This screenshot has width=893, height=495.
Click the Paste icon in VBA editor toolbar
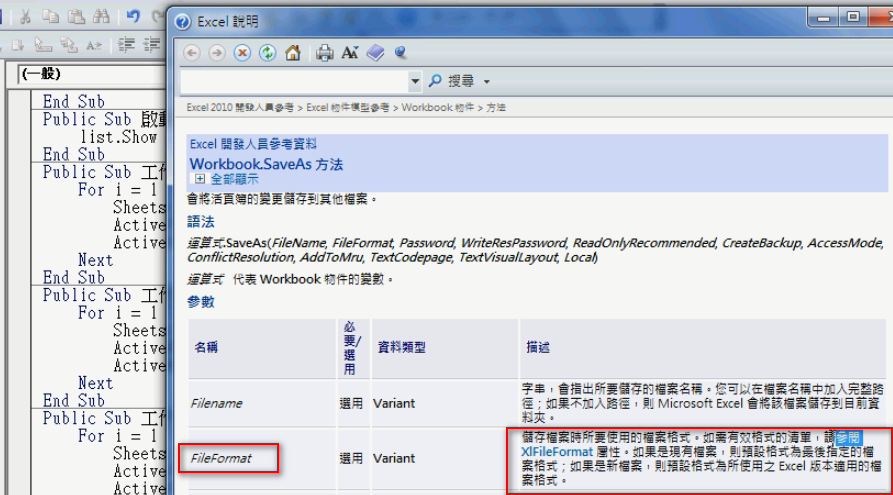[76, 17]
